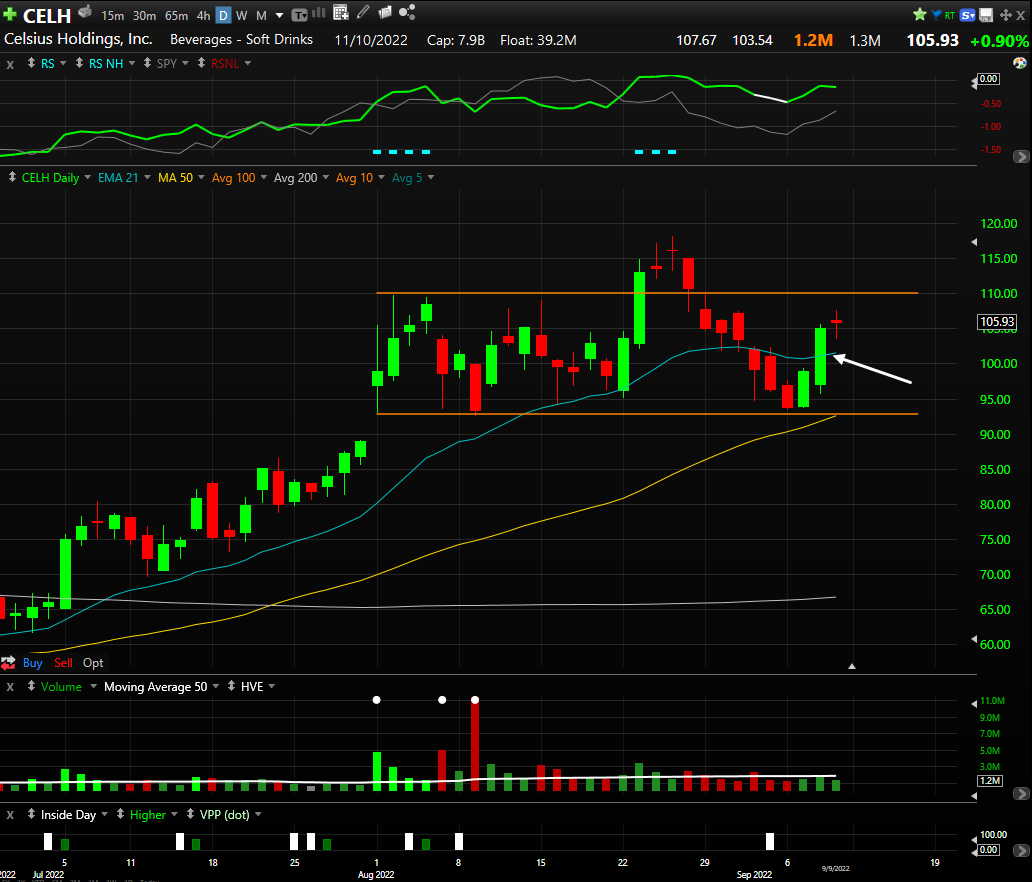The width and height of the screenshot is (1032, 882).
Task: Expand the MA 50 dropdown
Action: [201, 177]
